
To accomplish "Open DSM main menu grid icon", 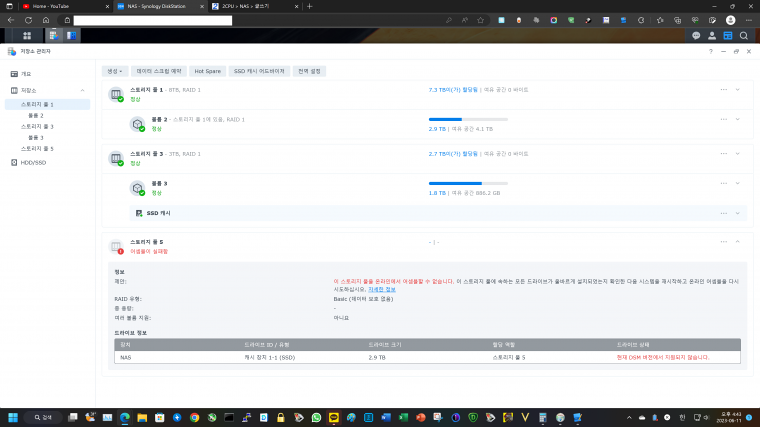I will pos(27,36).
